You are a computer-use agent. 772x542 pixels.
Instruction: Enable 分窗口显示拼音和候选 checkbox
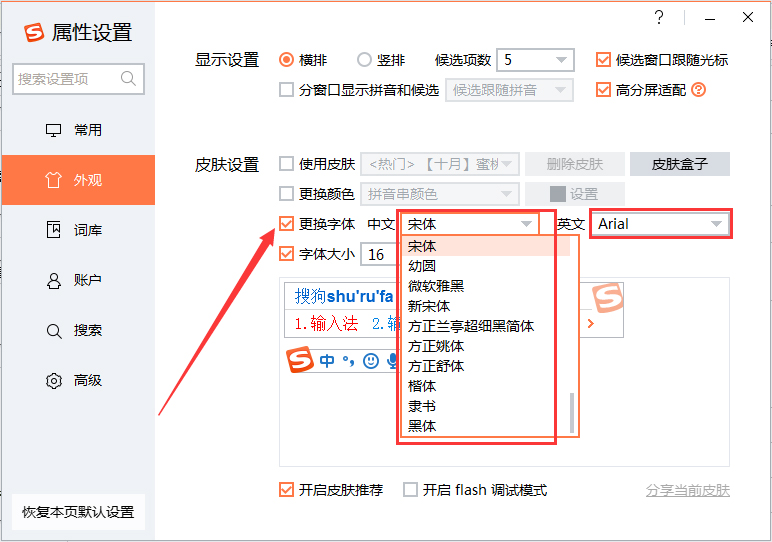click(286, 90)
